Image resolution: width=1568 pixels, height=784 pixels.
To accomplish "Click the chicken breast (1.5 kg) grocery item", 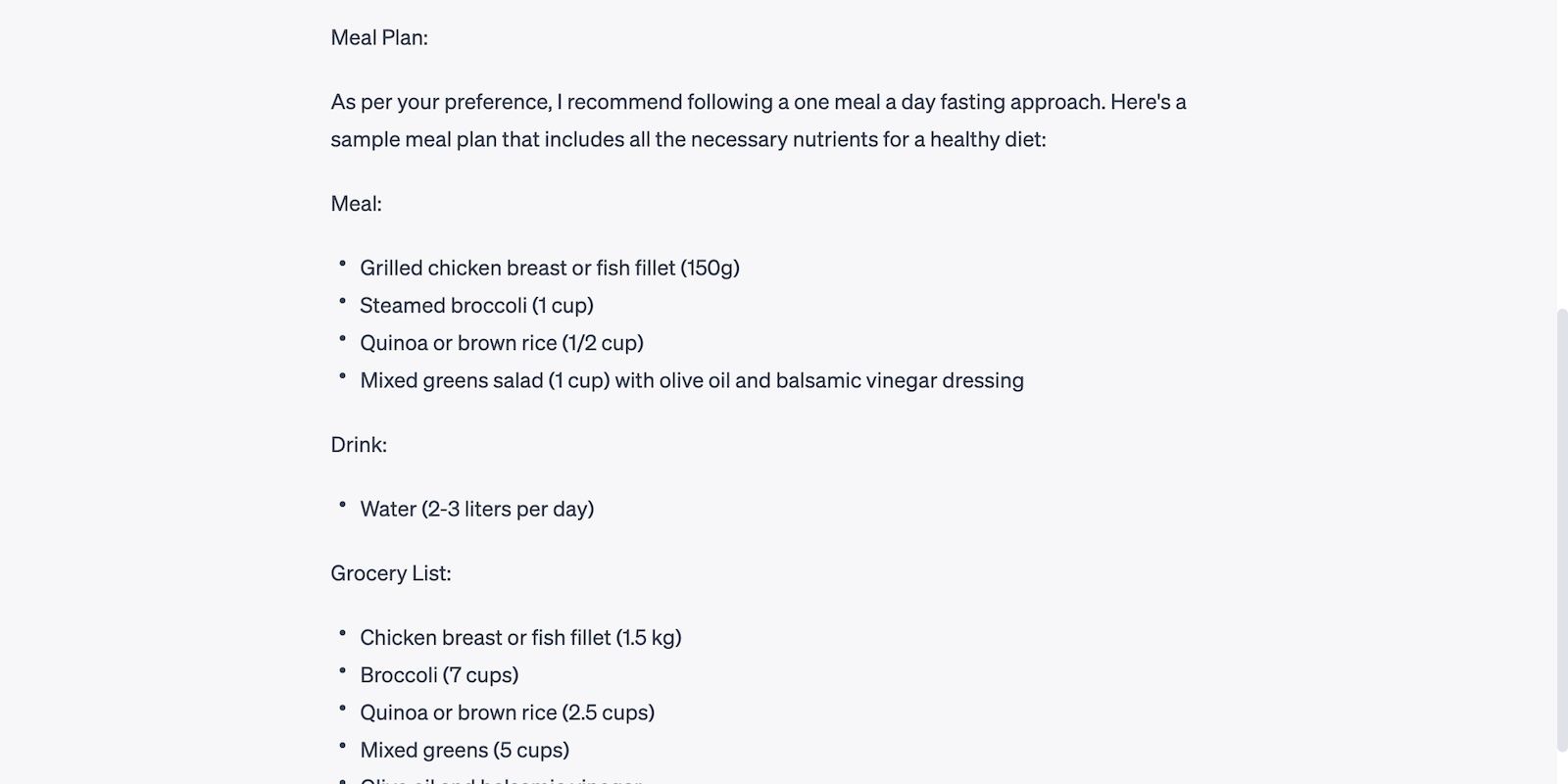I will [520, 638].
